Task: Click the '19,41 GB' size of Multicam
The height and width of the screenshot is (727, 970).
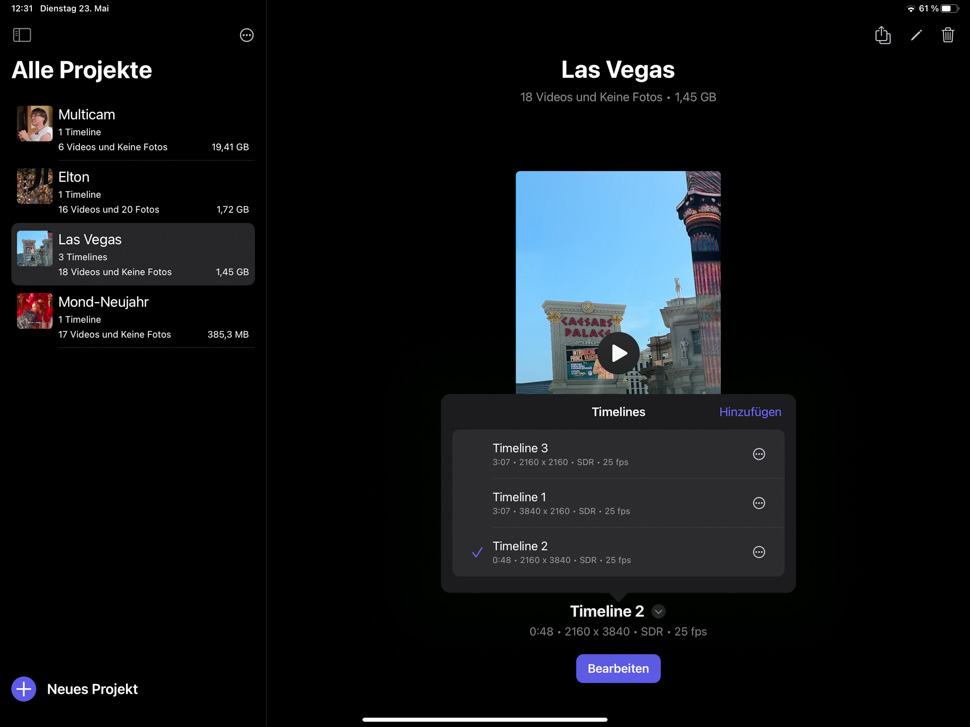Action: pyautogui.click(x=230, y=147)
